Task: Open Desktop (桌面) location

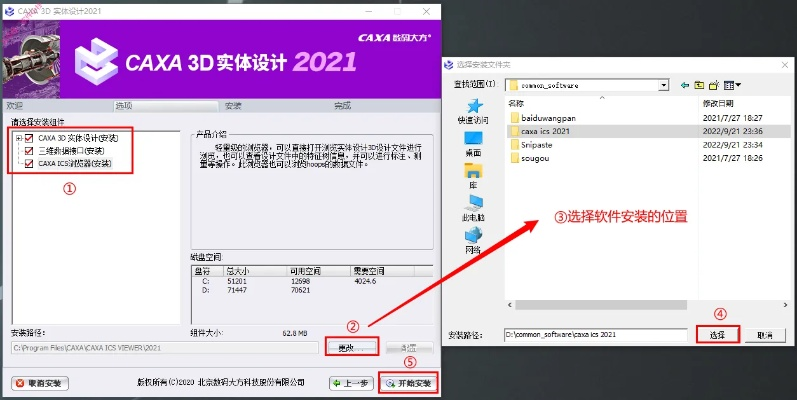Action: tap(473, 144)
